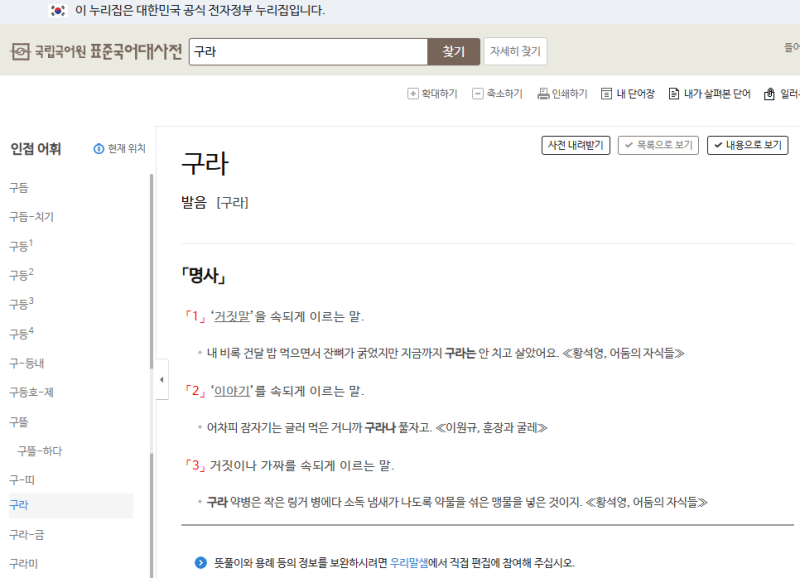800x578 pixels.
Task: Open 내가 살펴본 단어 history
Action: coord(710,94)
